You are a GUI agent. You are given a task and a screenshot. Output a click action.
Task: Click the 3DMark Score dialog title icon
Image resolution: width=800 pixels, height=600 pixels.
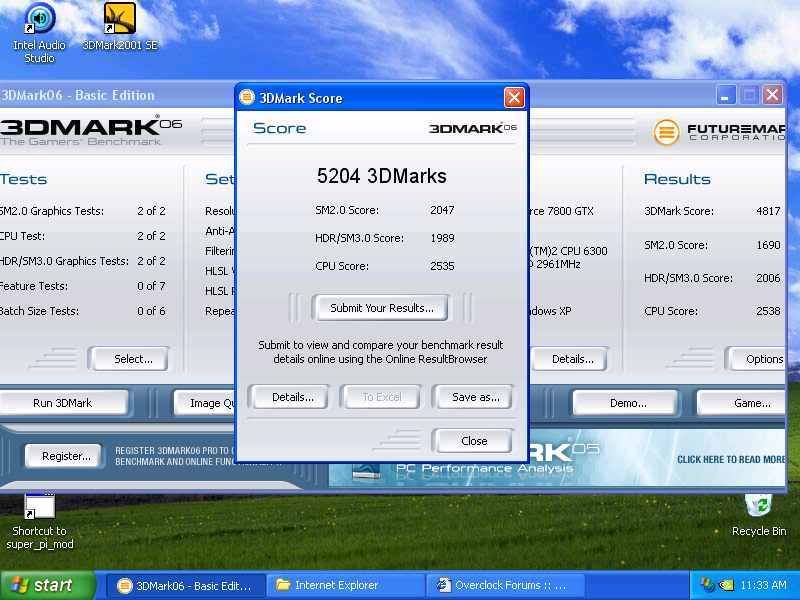pos(247,97)
